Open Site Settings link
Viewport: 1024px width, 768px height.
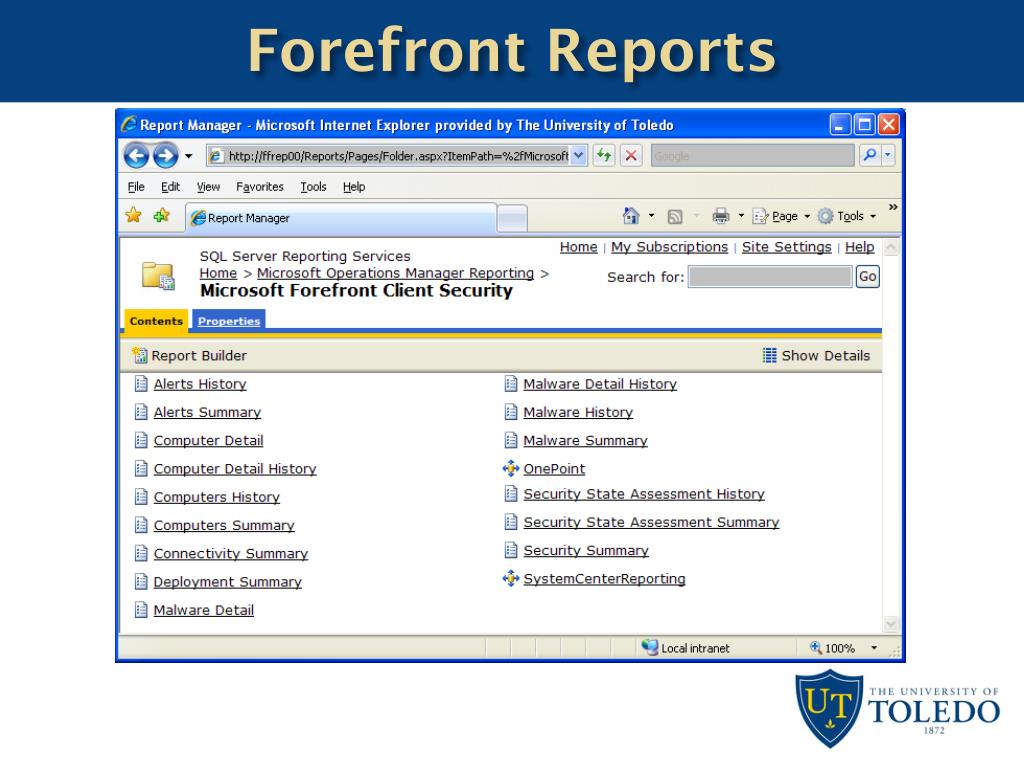coord(786,247)
